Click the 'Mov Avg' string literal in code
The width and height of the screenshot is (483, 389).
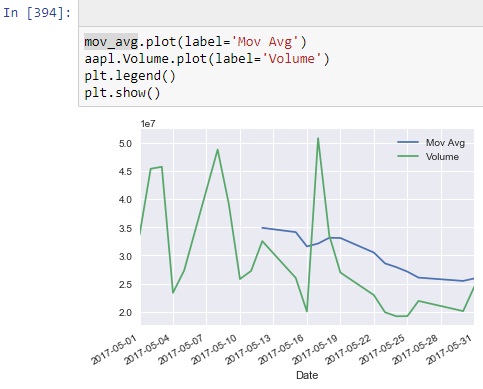(x=265, y=42)
